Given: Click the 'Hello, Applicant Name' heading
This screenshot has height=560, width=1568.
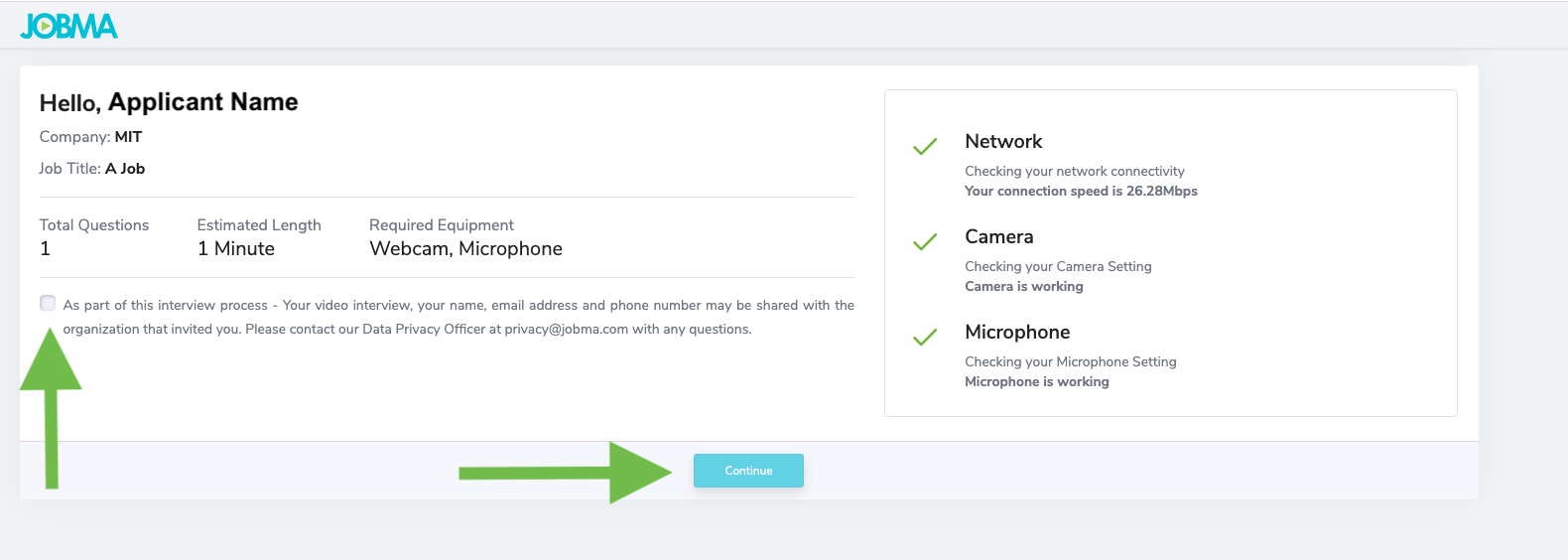Looking at the screenshot, I should [169, 102].
